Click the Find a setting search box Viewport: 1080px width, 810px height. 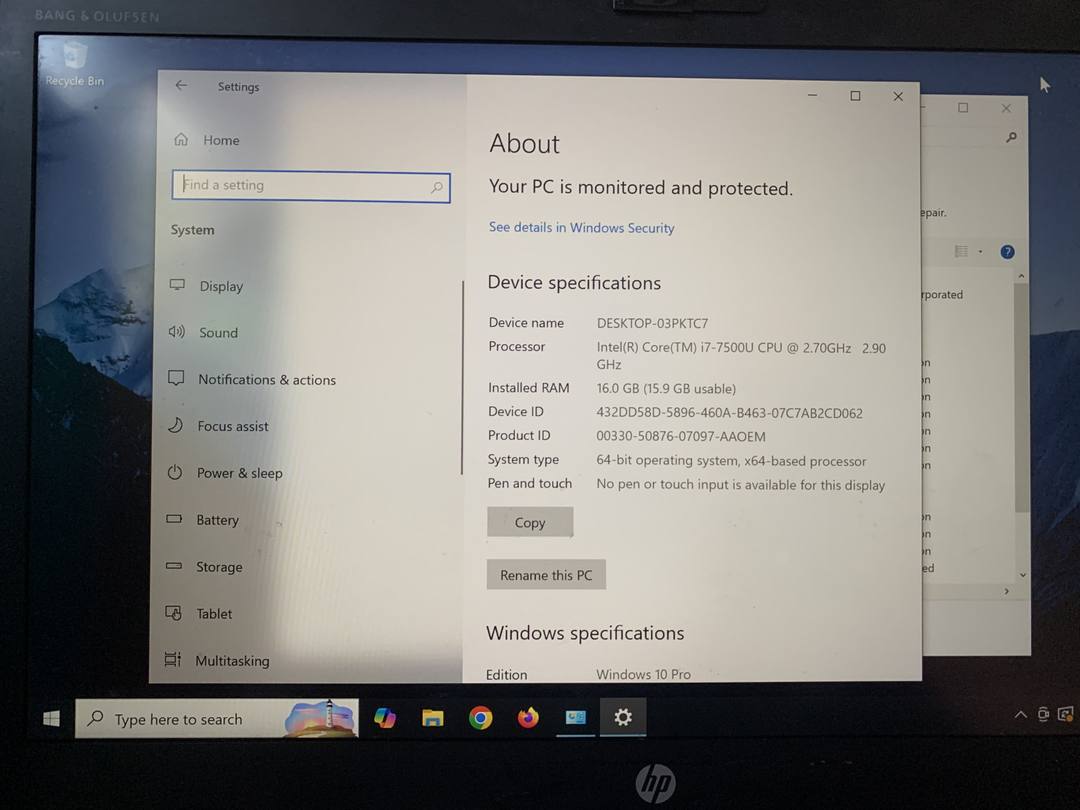[311, 186]
